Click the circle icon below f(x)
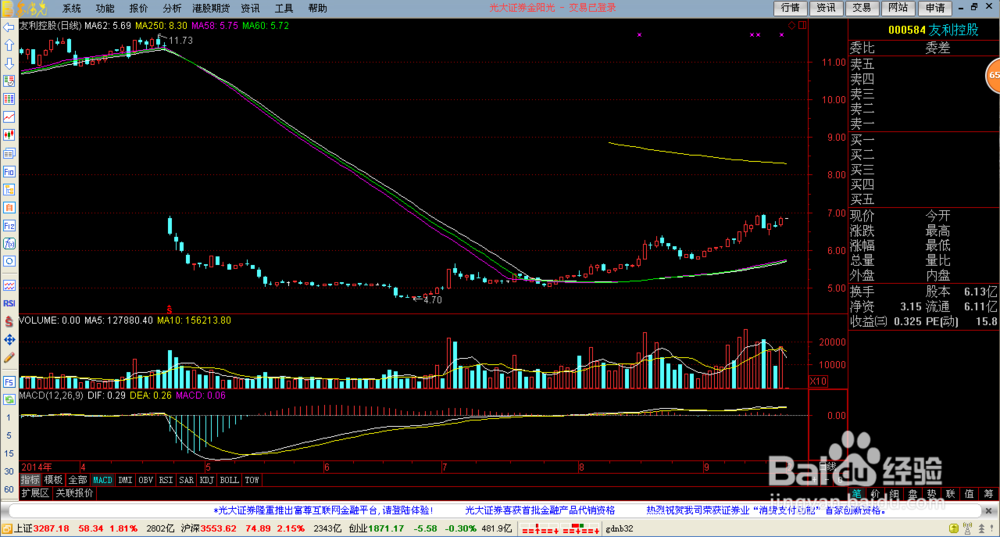Image resolution: width=1000 pixels, height=537 pixels. (9, 261)
